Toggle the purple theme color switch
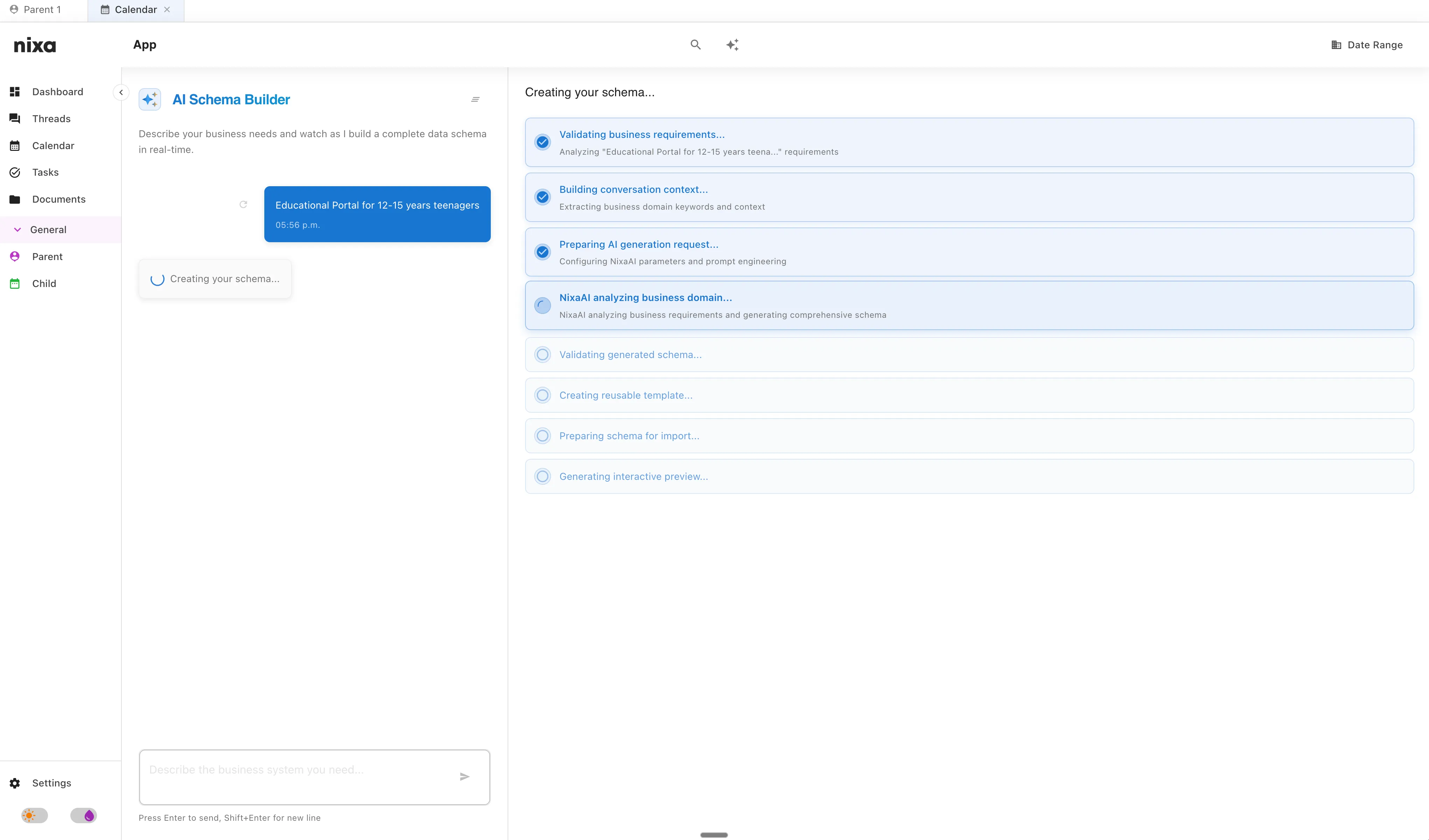The height and width of the screenshot is (840, 1429). pyautogui.click(x=84, y=815)
